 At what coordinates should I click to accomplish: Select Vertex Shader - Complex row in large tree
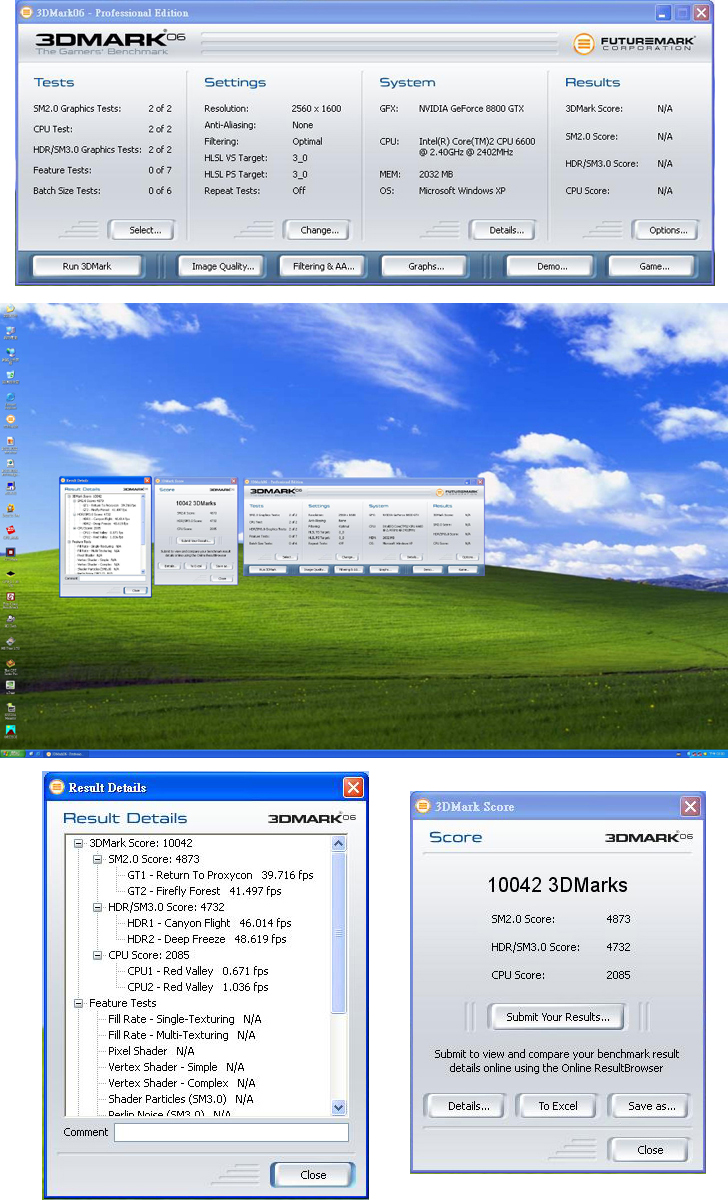point(181,1083)
